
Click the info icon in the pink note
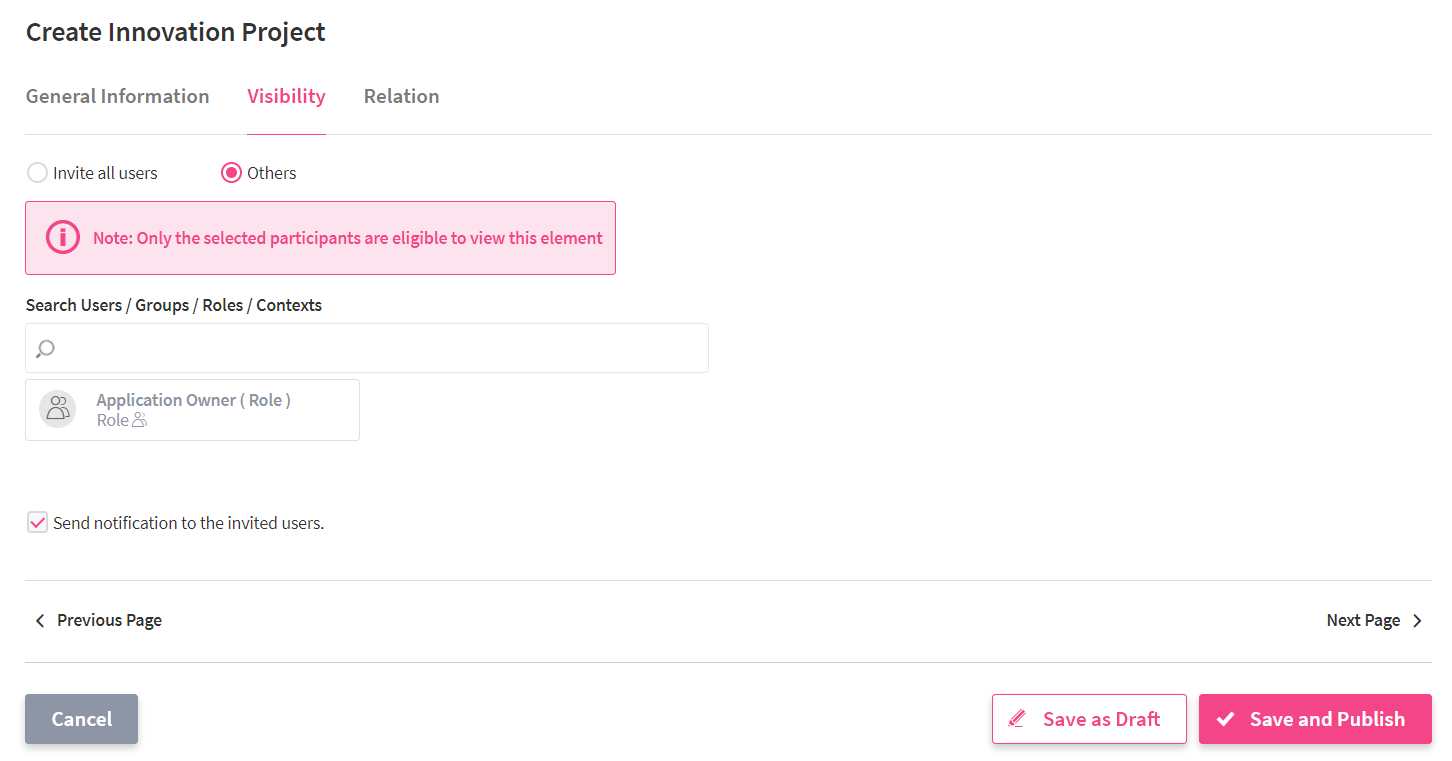(63, 238)
